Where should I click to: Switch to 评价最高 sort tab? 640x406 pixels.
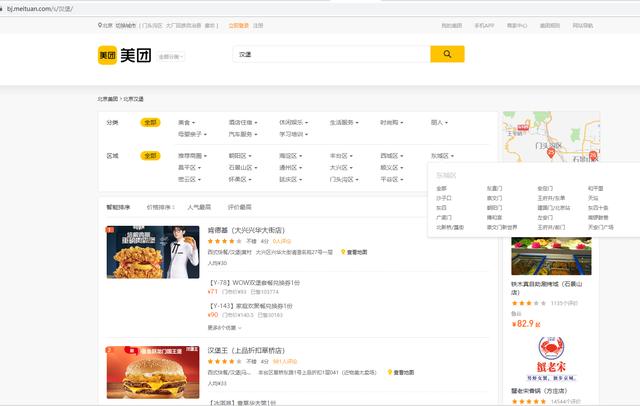pyautogui.click(x=240, y=207)
